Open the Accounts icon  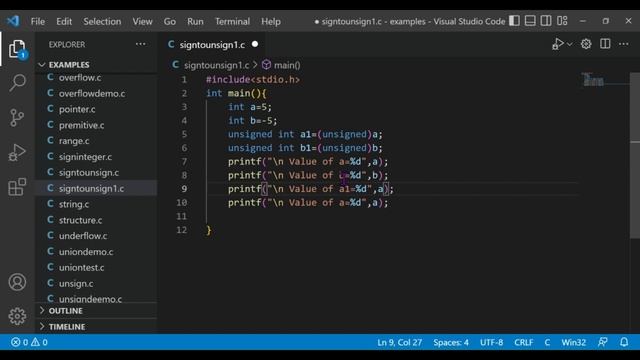click(x=17, y=282)
